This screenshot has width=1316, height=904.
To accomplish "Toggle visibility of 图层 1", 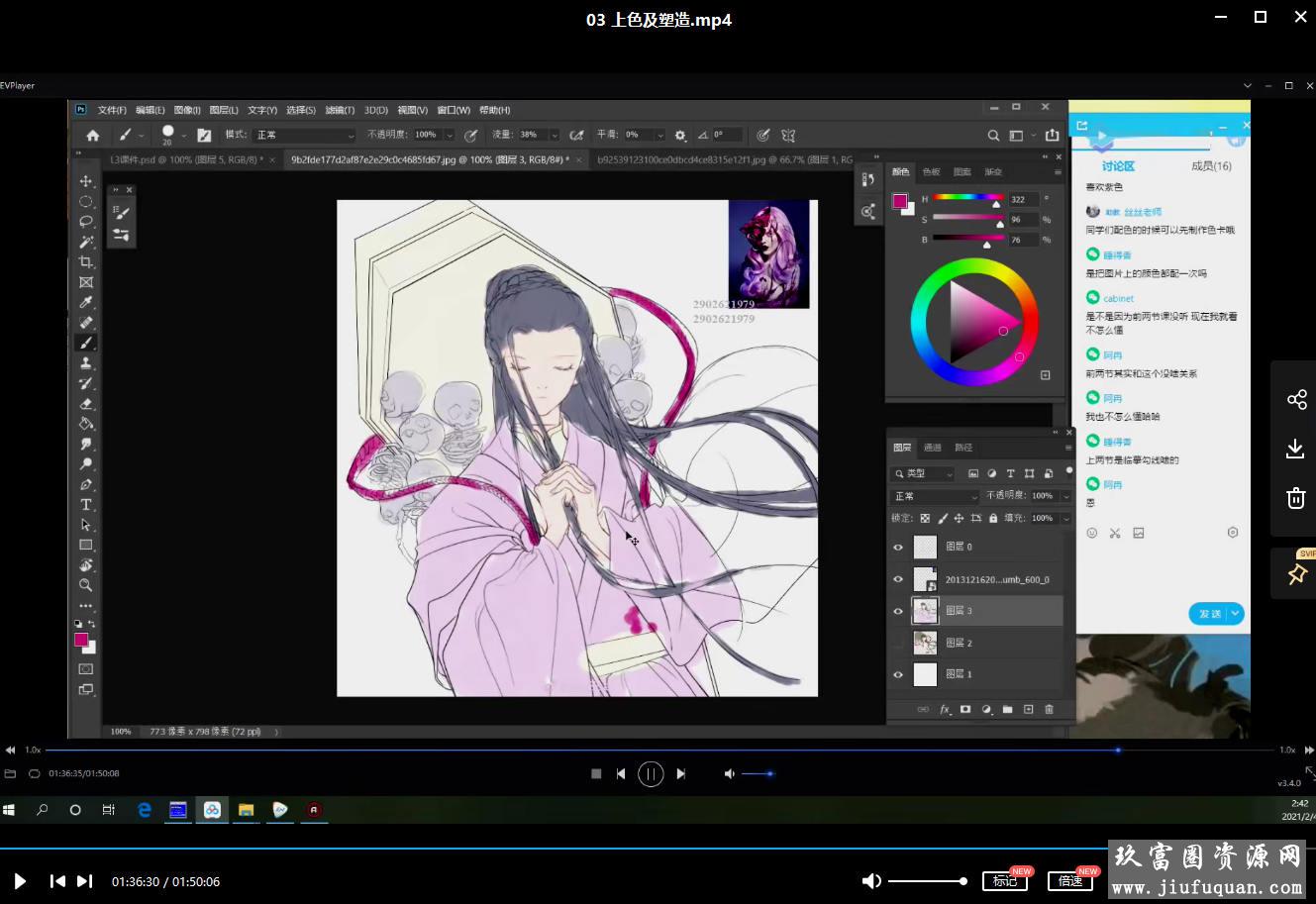I will (x=898, y=675).
